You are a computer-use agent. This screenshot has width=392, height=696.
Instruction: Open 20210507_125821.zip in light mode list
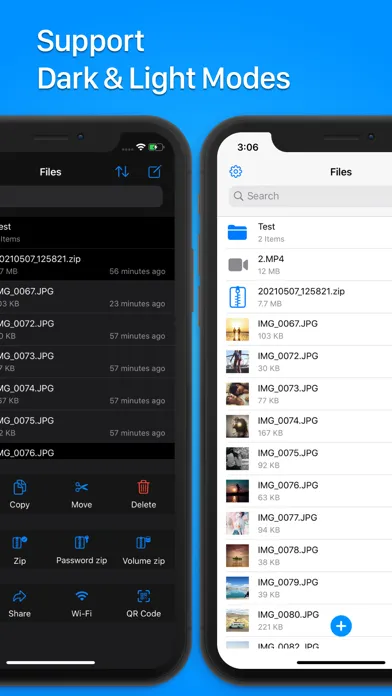[305, 297]
